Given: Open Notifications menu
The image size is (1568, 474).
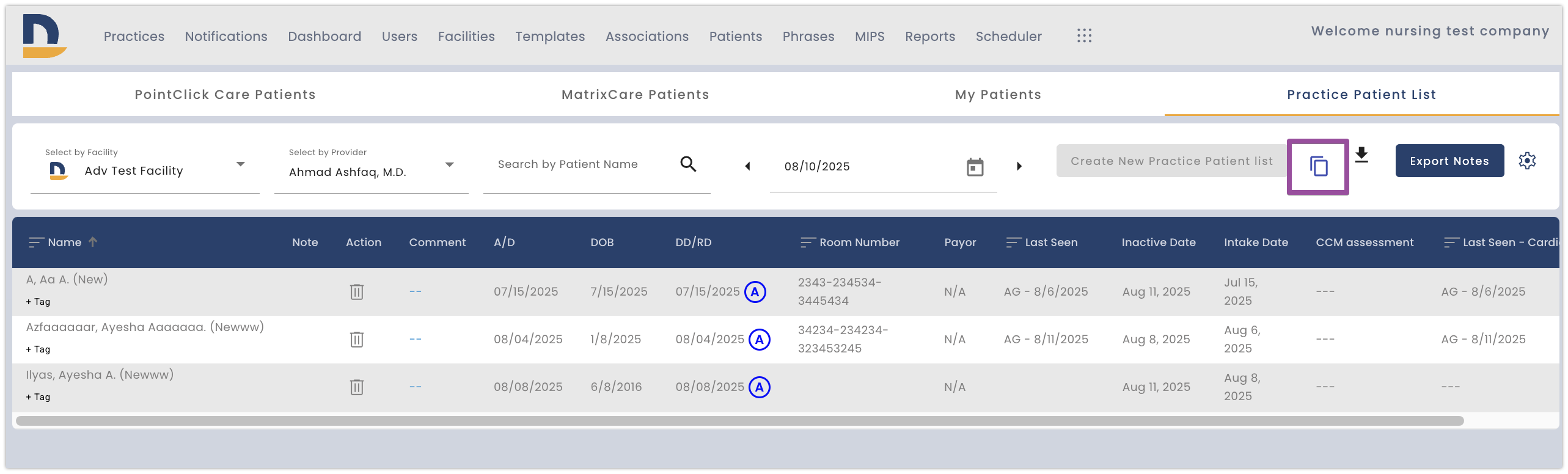Looking at the screenshot, I should coord(226,37).
